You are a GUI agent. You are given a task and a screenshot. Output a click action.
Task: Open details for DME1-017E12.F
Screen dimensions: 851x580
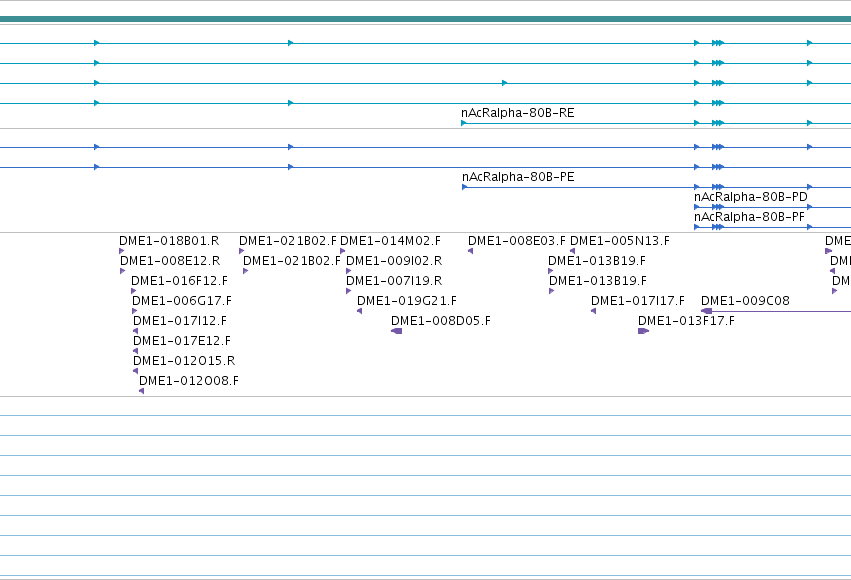pos(182,341)
